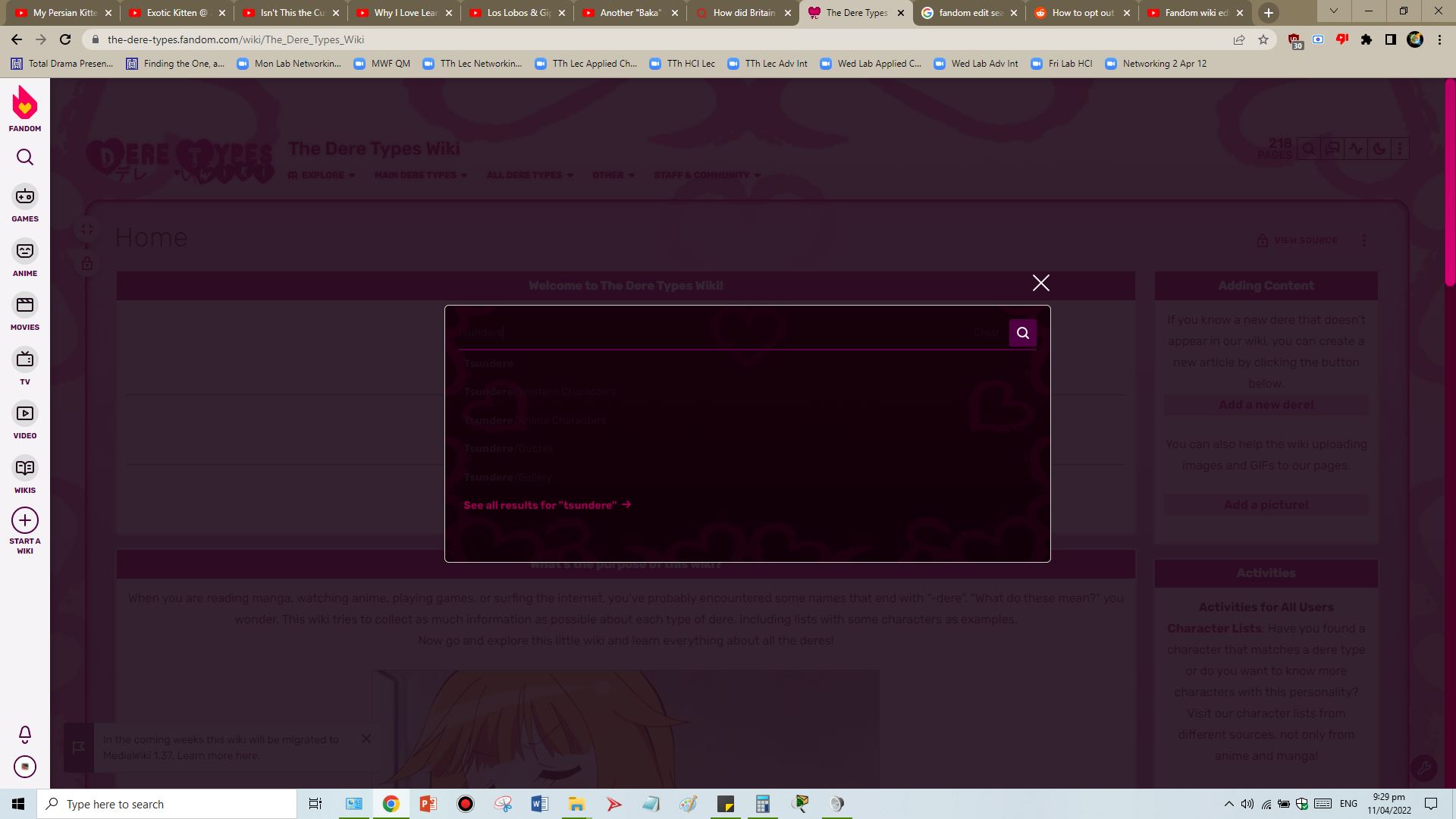Dismiss the MediaWiki migration notice
Screen dimensions: 1456x819
pos(366,739)
